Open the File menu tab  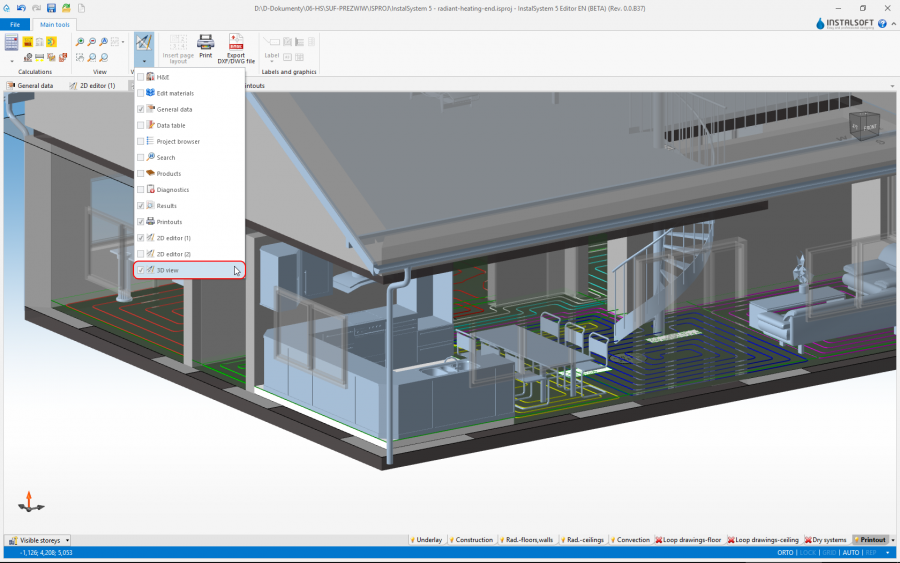pyautogui.click(x=15, y=24)
